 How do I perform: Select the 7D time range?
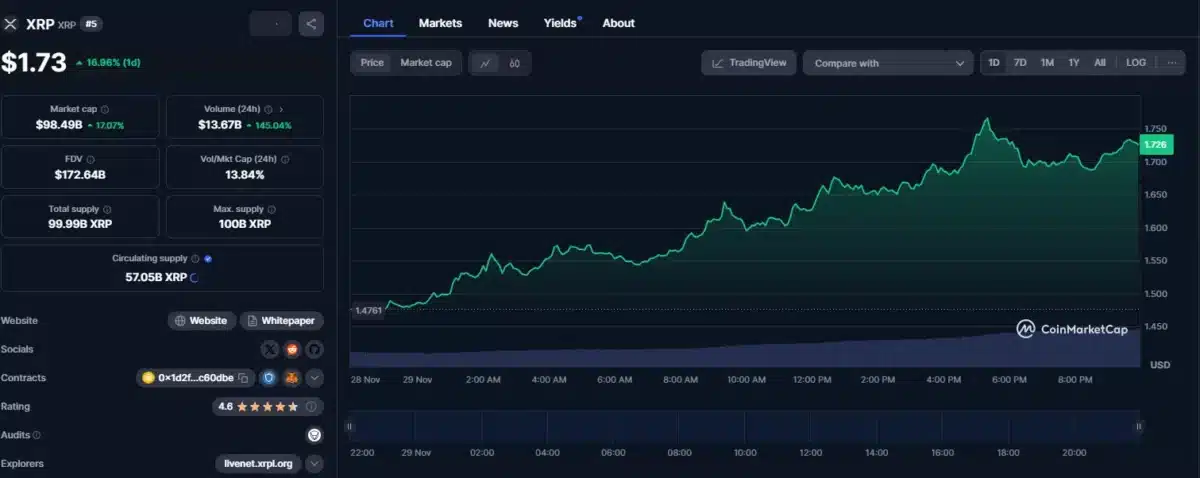click(1020, 63)
